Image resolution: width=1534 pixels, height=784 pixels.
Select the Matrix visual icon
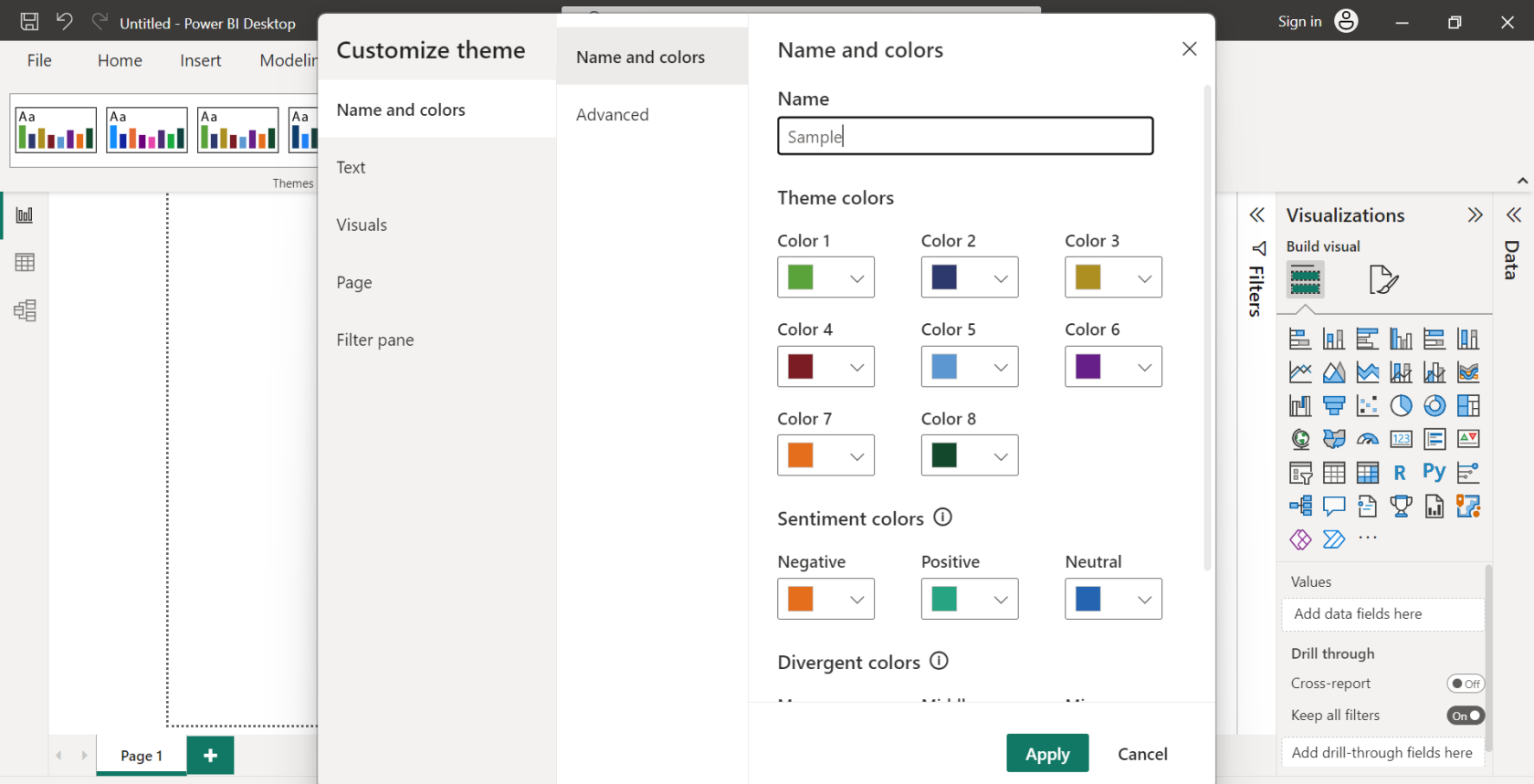click(x=1367, y=473)
